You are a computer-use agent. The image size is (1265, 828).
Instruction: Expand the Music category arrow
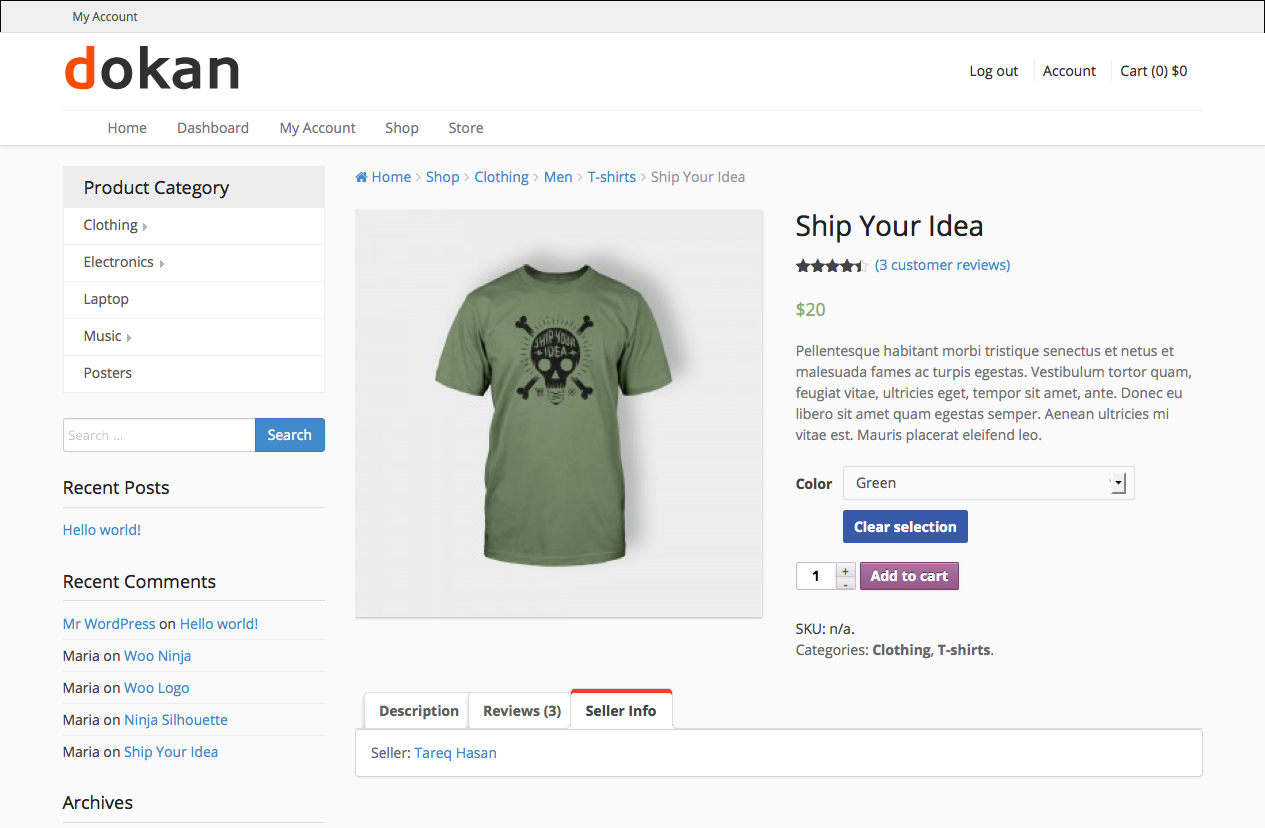coord(129,338)
